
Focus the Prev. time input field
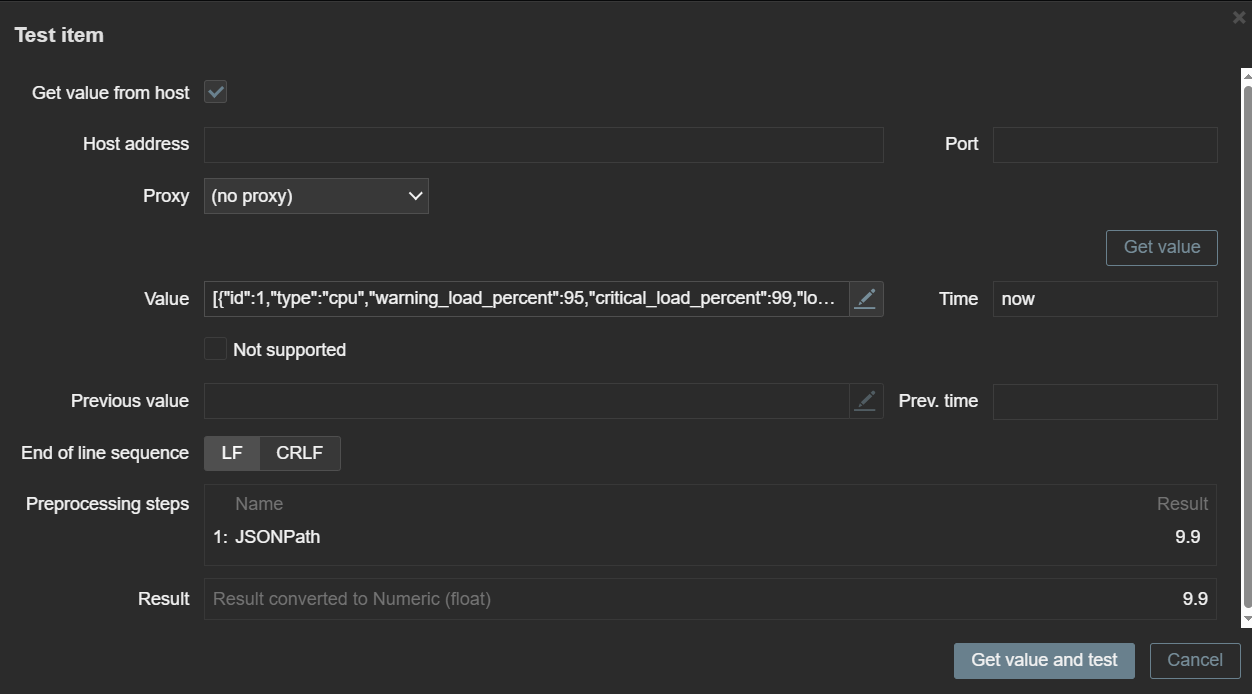[x=1104, y=401]
